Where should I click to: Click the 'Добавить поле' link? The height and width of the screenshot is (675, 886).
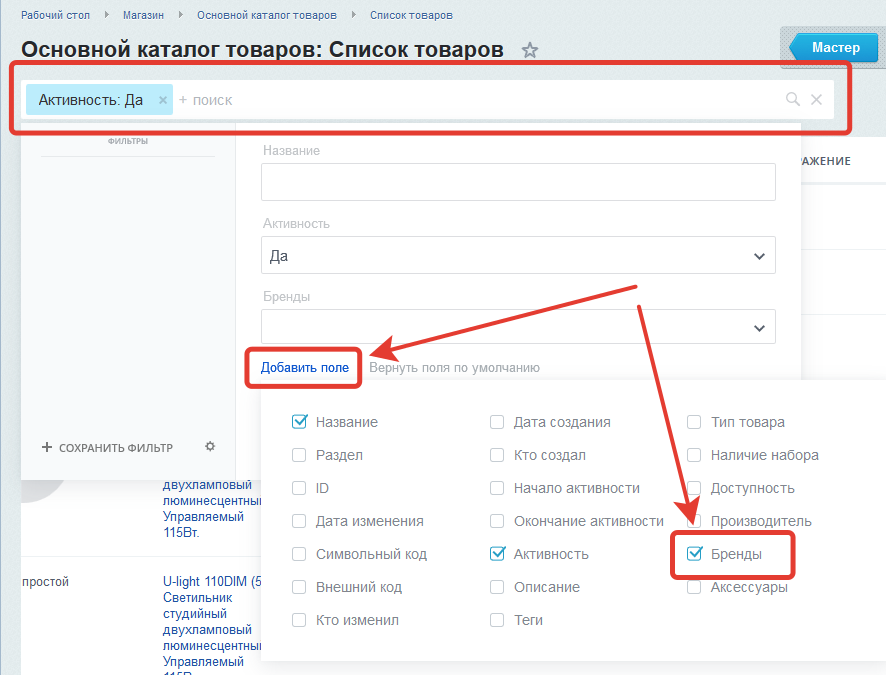click(305, 368)
